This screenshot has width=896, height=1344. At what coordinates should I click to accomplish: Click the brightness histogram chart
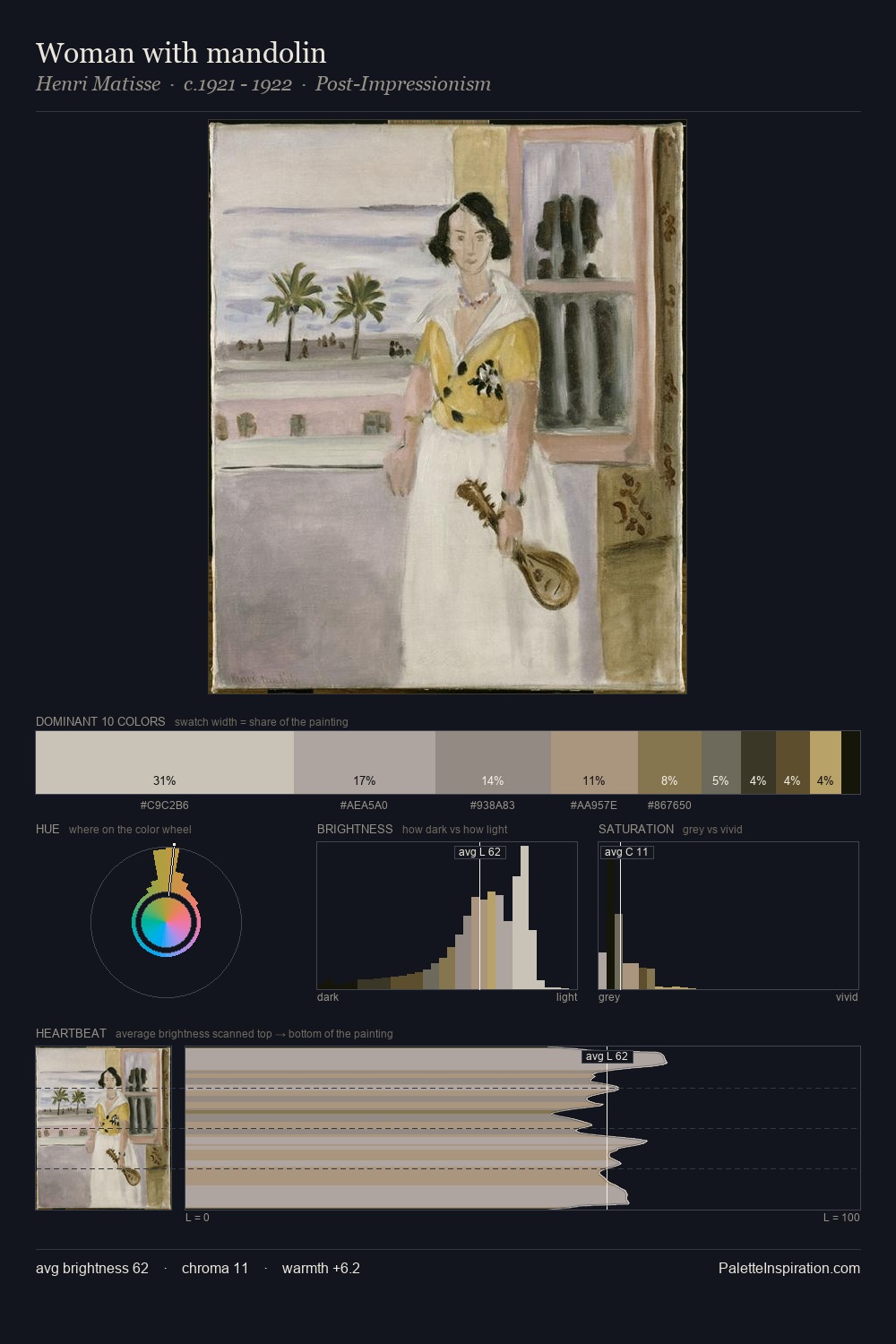pos(447,916)
